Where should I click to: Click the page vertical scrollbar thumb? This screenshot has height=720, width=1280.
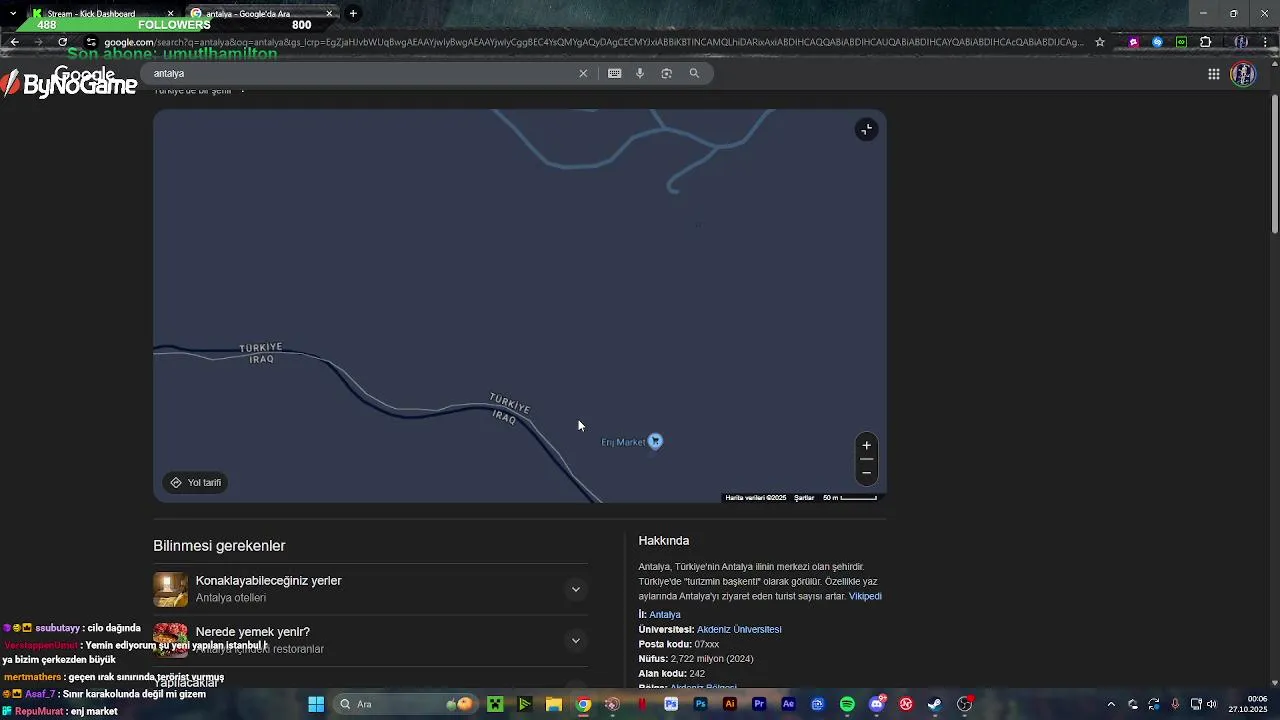pyautogui.click(x=1275, y=165)
